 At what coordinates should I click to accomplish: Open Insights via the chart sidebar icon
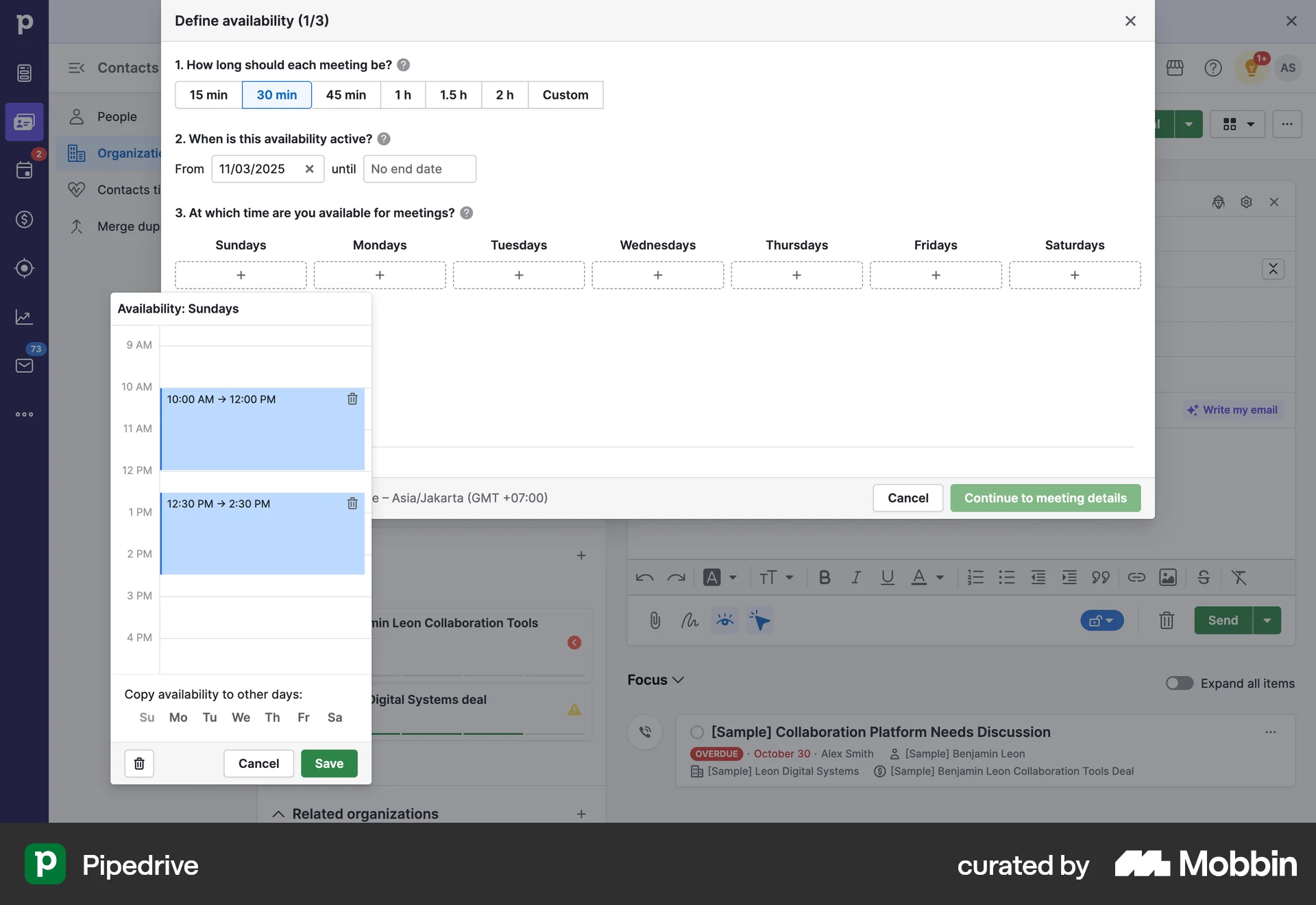25,317
